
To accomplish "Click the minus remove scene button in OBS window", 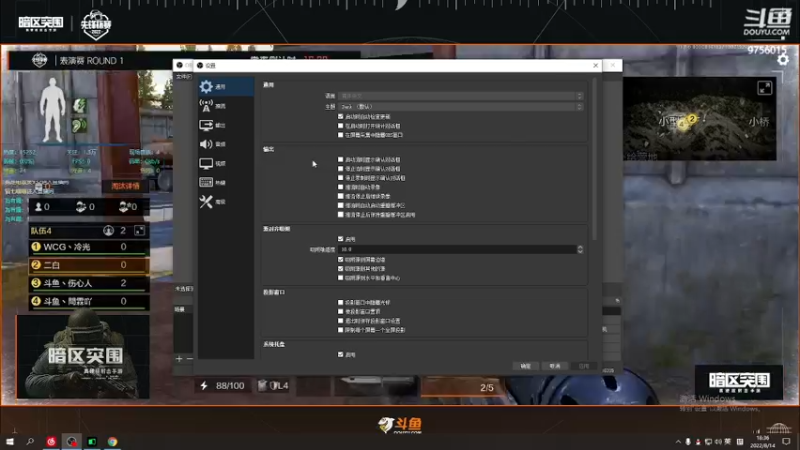I will (x=190, y=359).
